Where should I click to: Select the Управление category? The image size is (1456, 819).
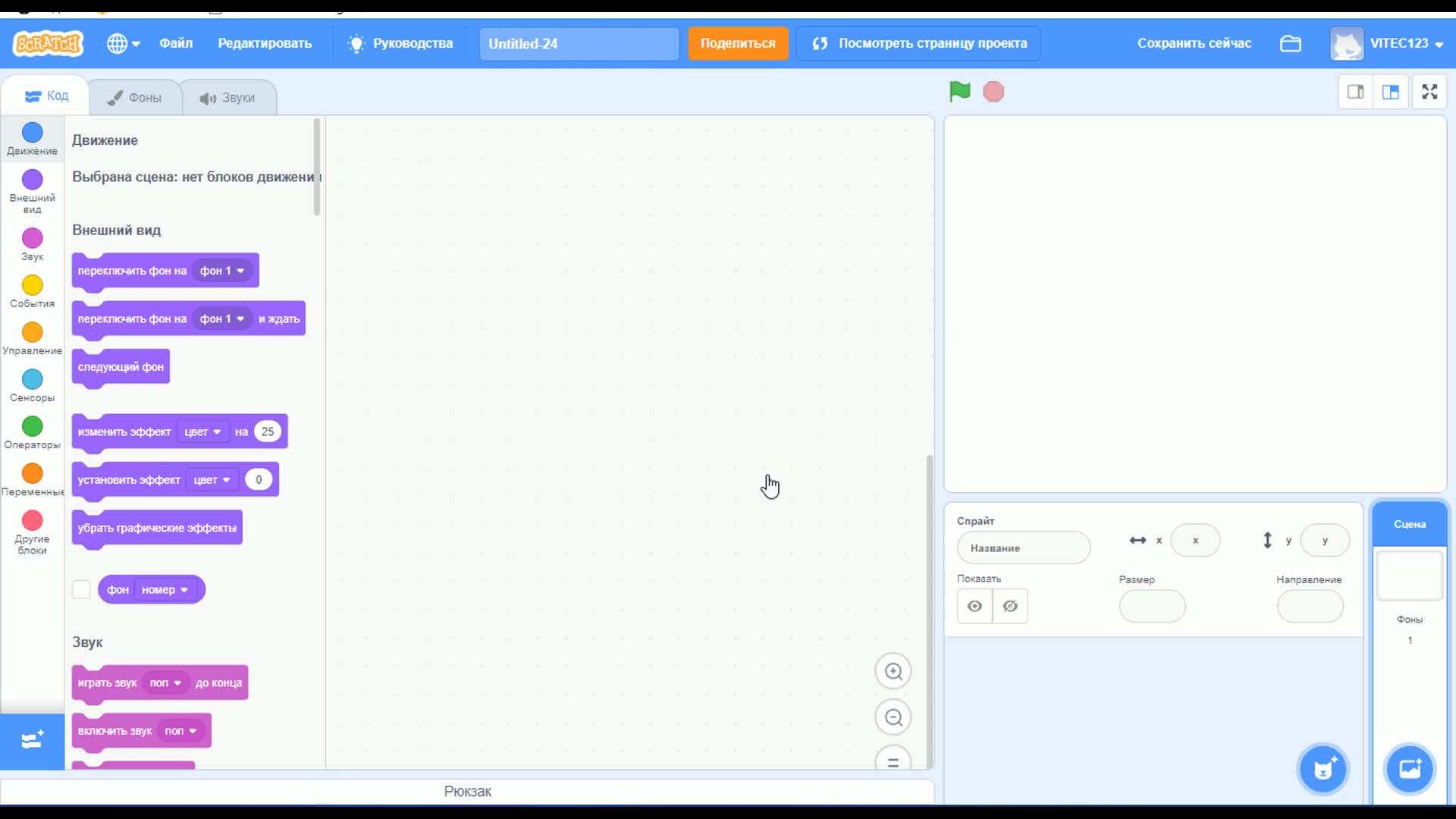tap(32, 338)
